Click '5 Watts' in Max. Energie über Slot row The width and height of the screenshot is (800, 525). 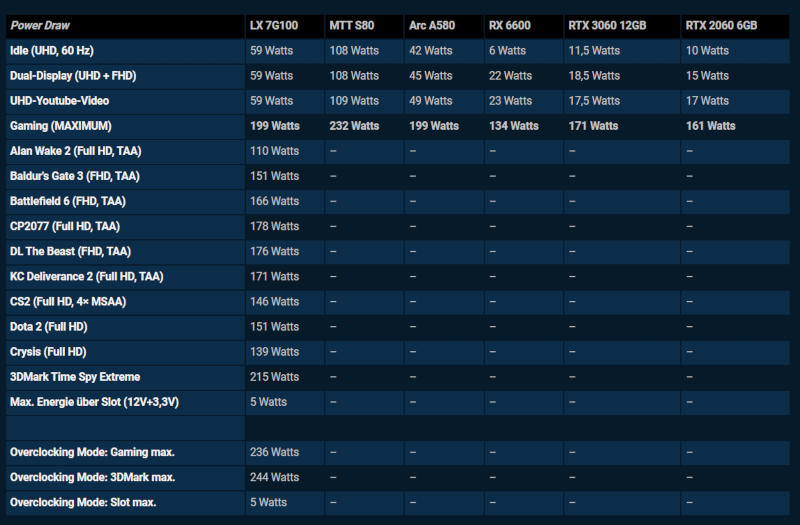pos(268,402)
